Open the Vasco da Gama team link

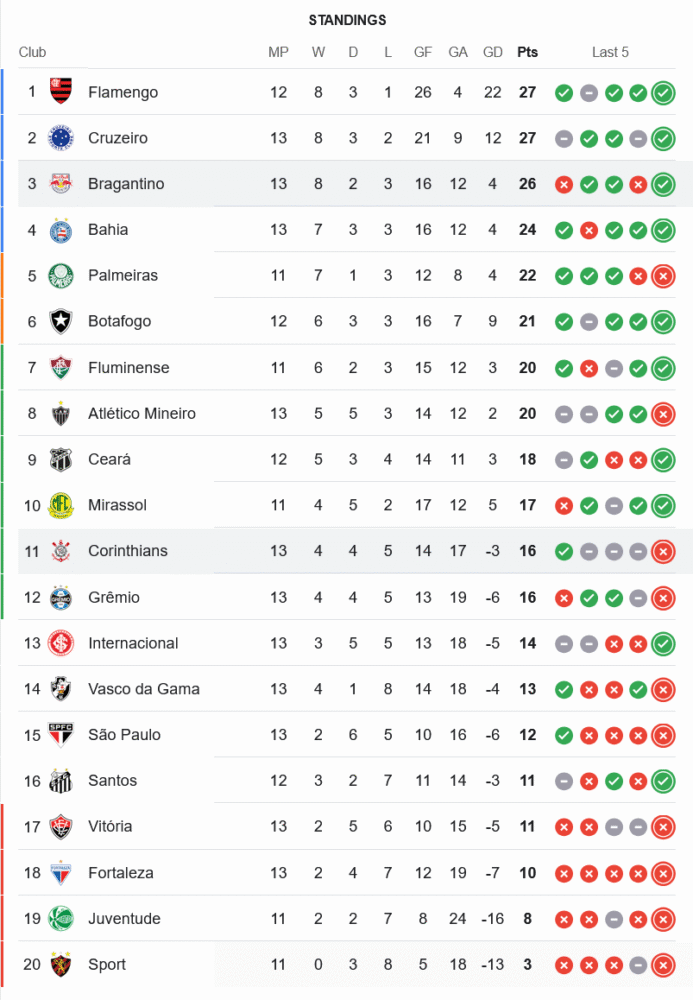coord(144,689)
